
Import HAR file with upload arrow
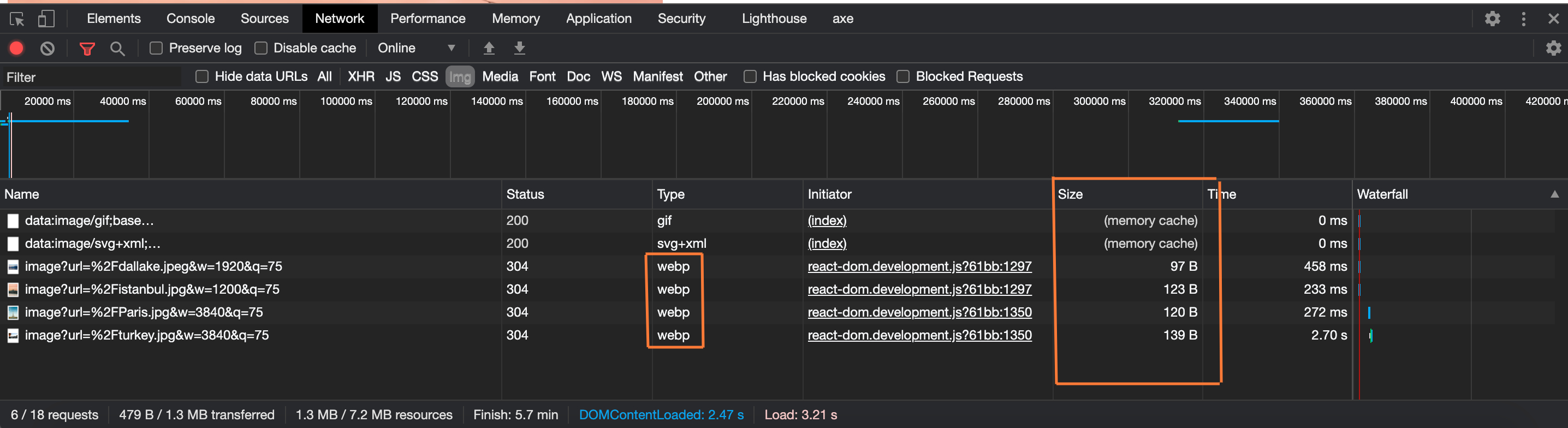489,48
